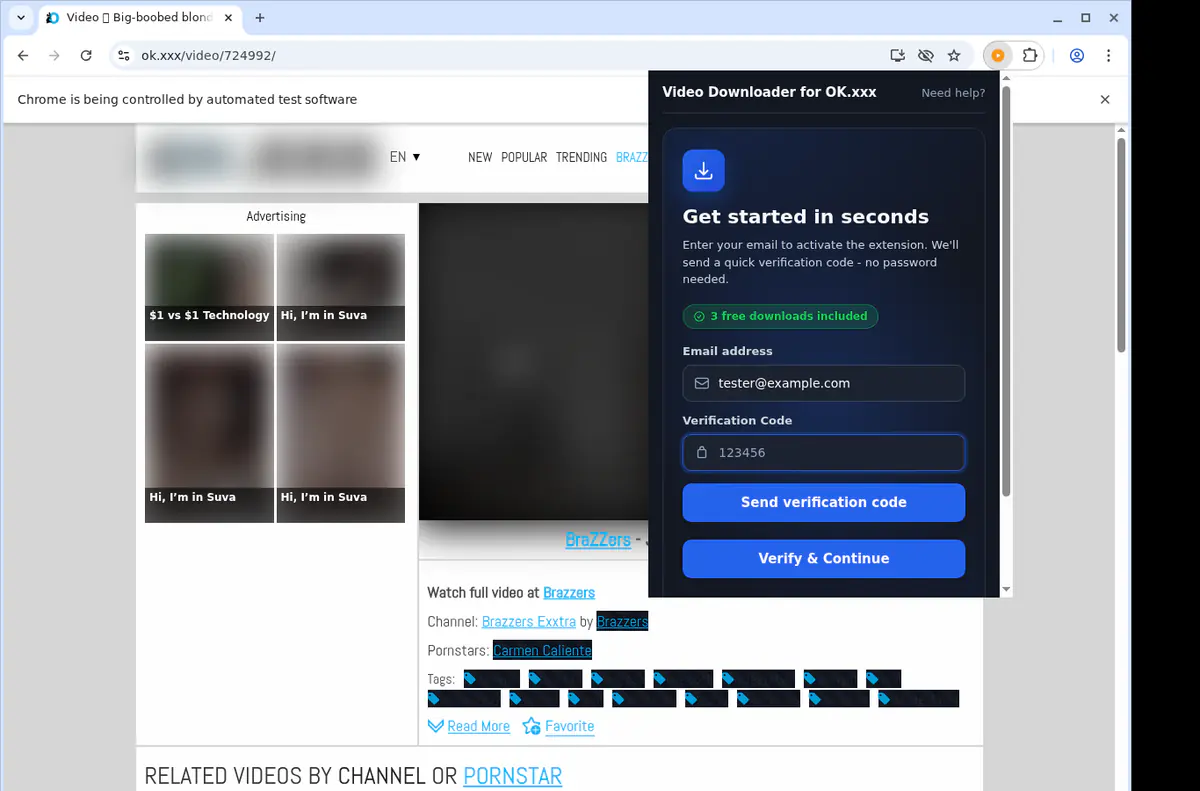Open the Brazzers link after Watch full video

[569, 593]
